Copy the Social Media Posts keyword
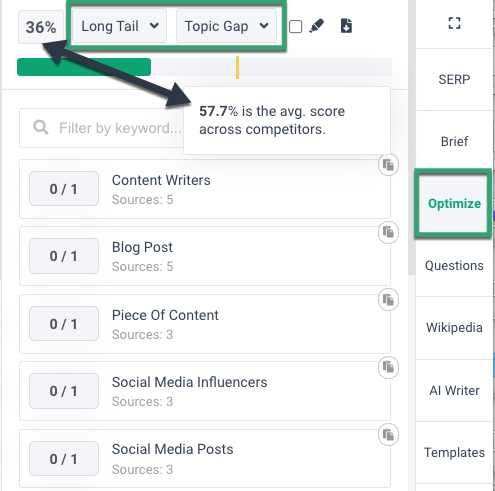 point(388,435)
